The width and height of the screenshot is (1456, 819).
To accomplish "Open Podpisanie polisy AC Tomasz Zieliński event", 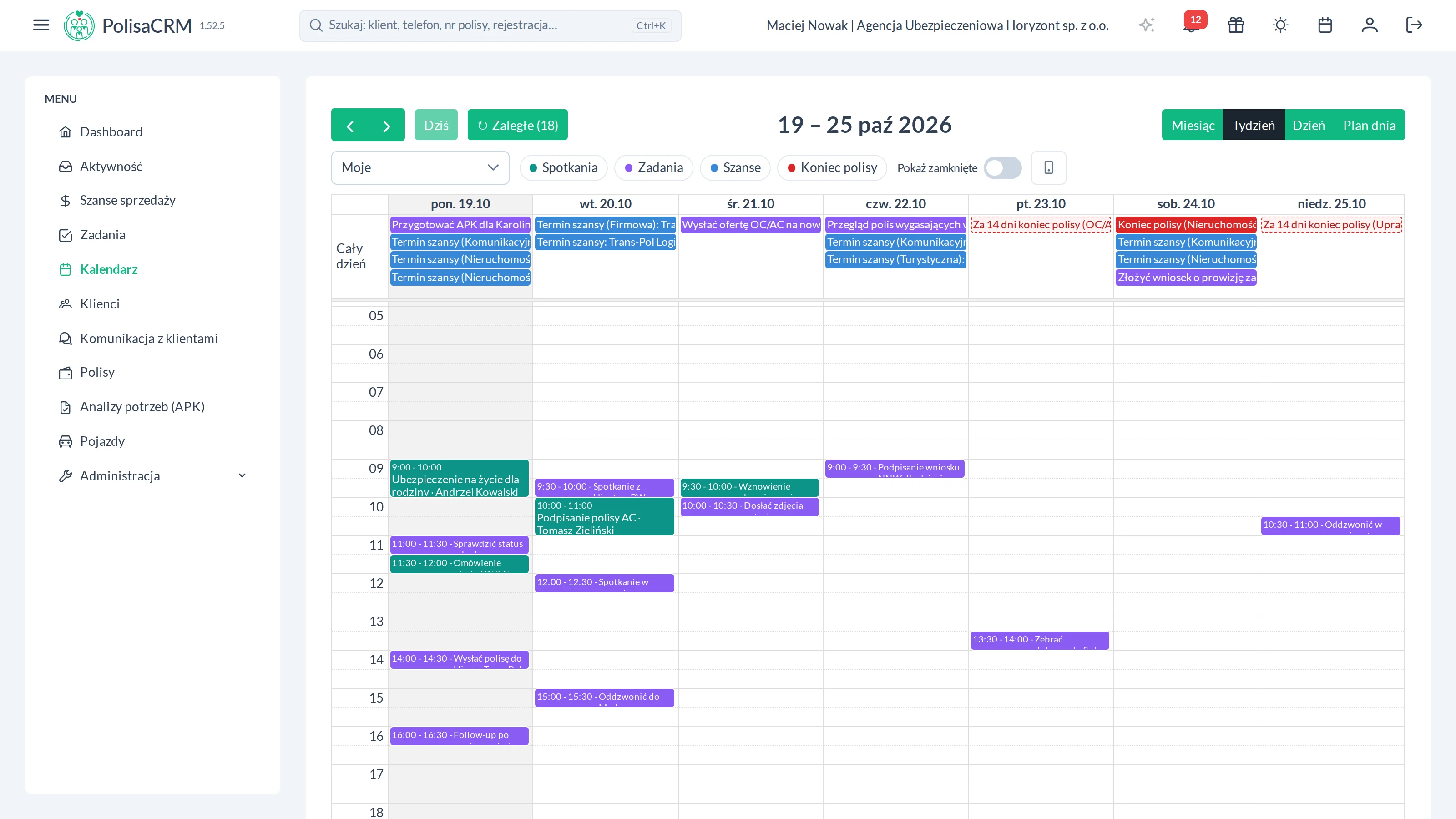I will coord(604,516).
